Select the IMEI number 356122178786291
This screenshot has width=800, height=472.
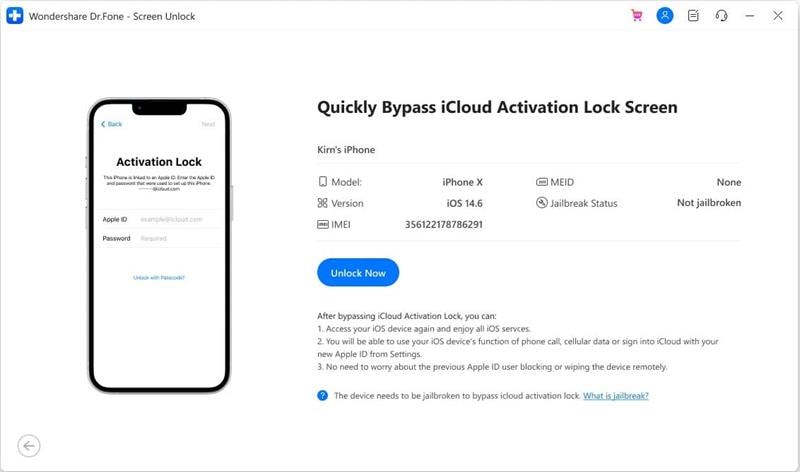pos(444,224)
